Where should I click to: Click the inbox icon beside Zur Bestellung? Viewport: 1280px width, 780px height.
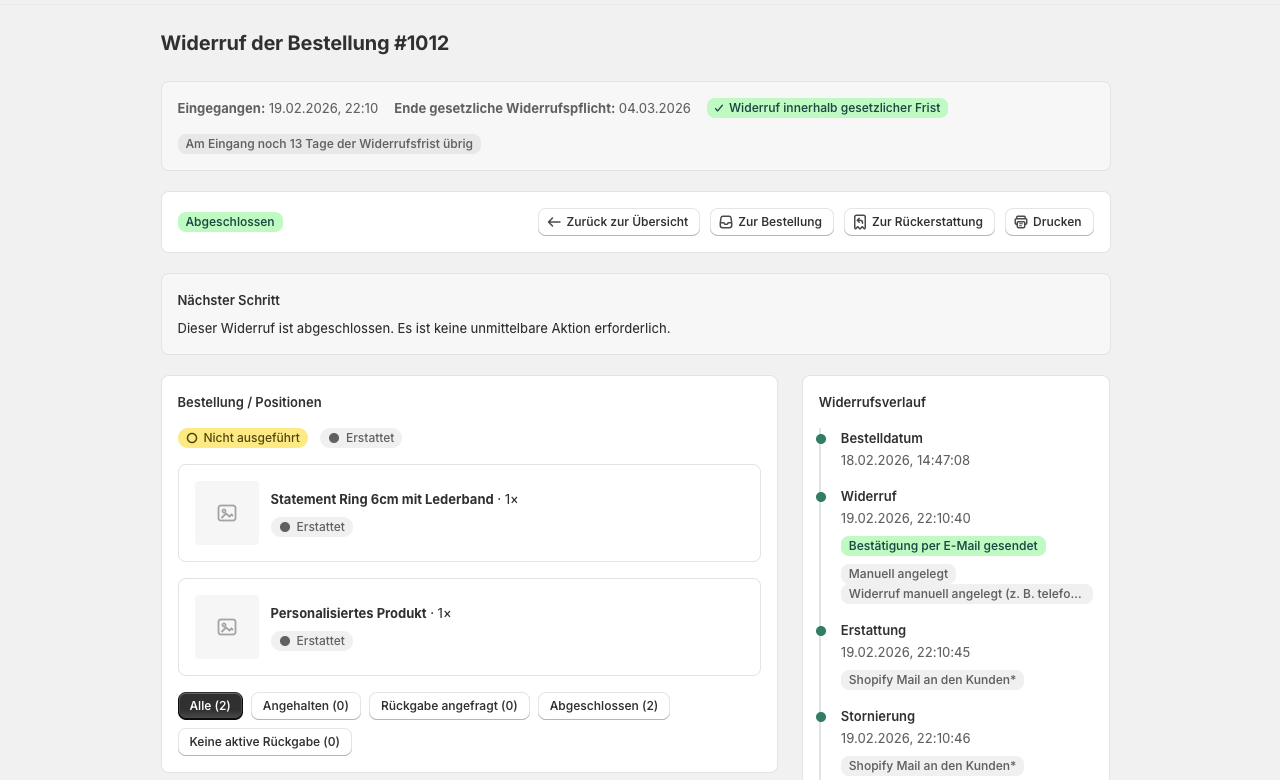[726, 222]
